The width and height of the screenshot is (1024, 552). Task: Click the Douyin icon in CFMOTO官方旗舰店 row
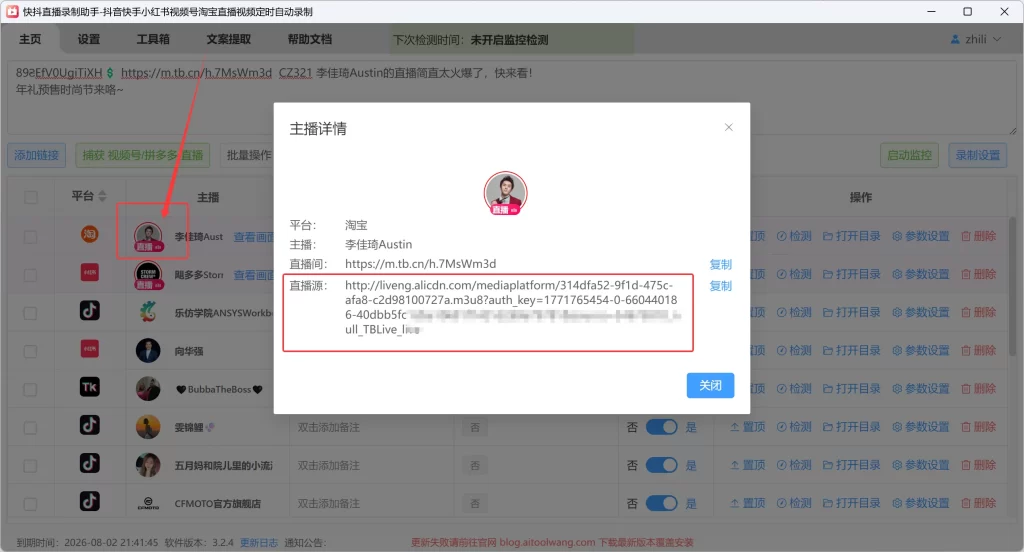tap(89, 501)
